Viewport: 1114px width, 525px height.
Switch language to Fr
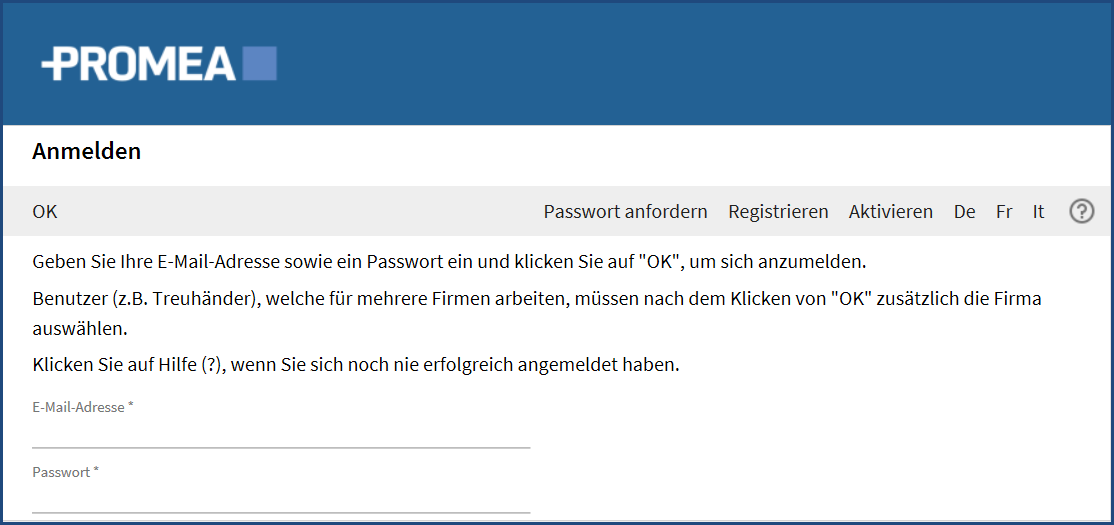click(x=1003, y=212)
